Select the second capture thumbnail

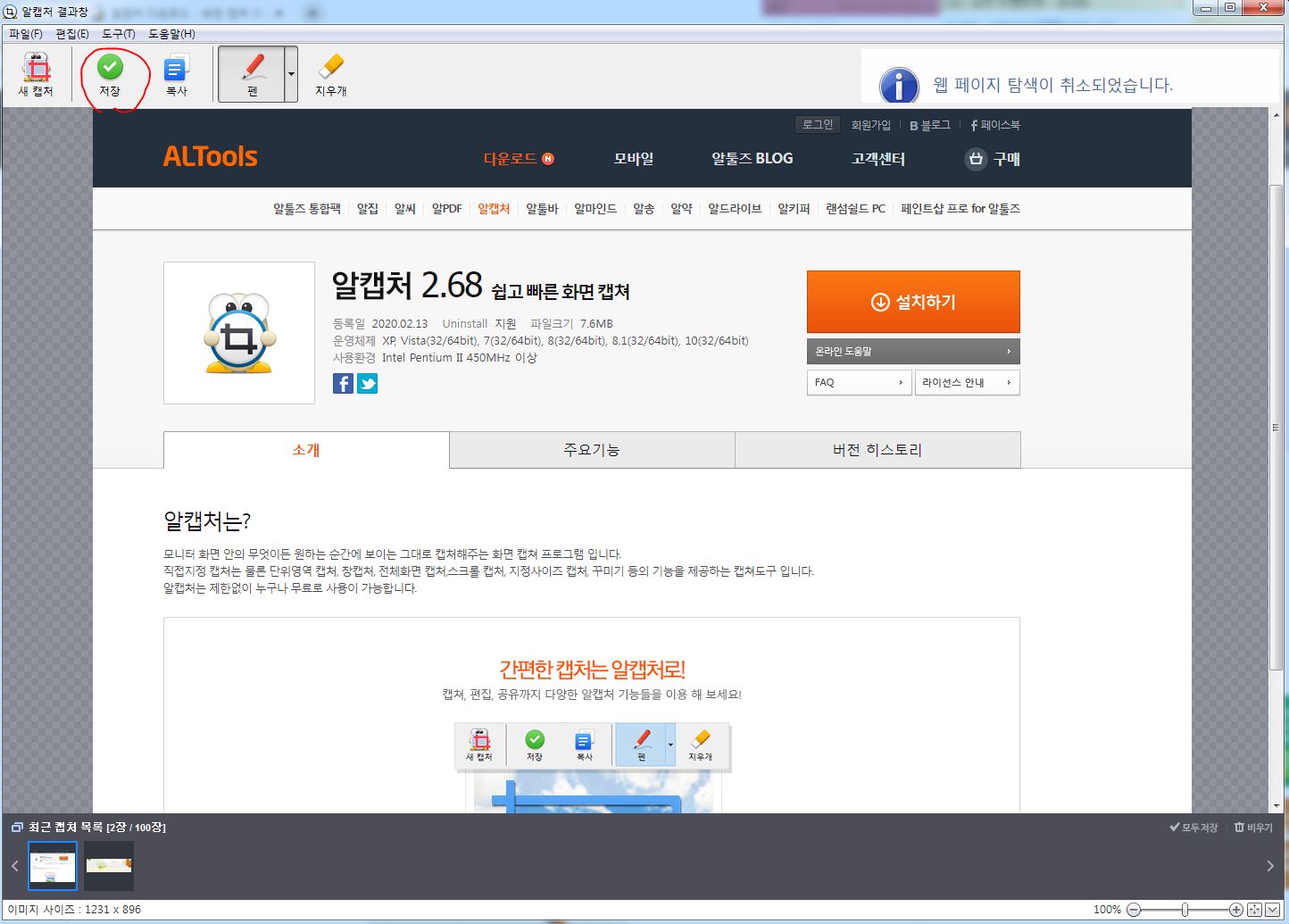pos(109,866)
